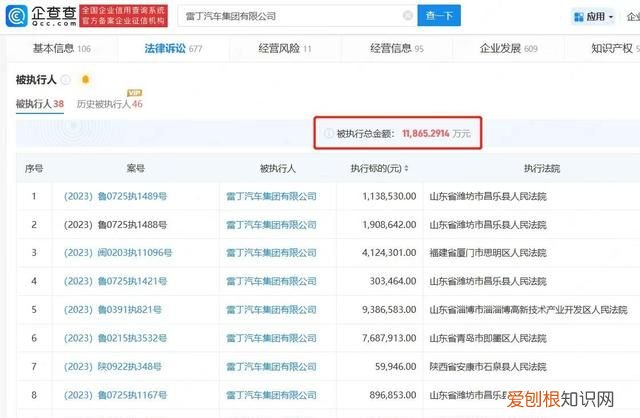Open case (2023) 鲁0725执1489号
The image size is (640, 418).
(116, 197)
